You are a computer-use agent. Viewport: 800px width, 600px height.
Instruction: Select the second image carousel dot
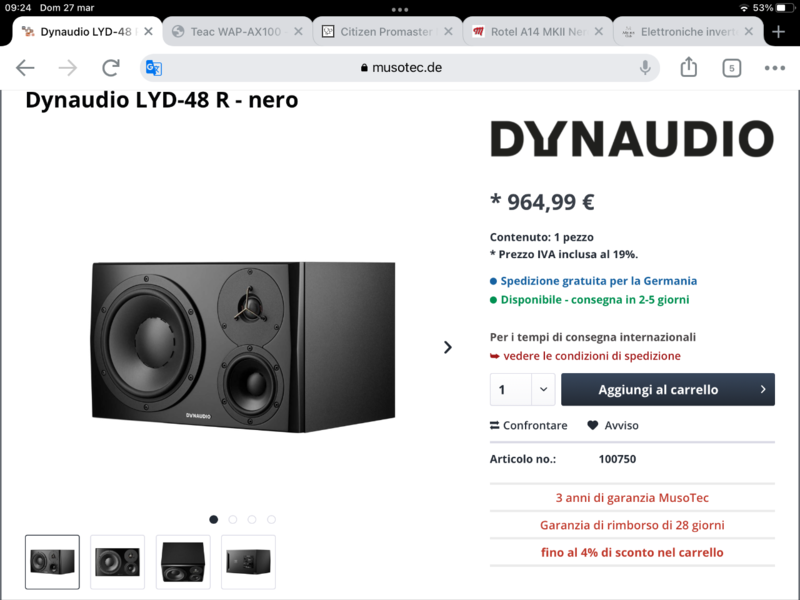click(233, 519)
